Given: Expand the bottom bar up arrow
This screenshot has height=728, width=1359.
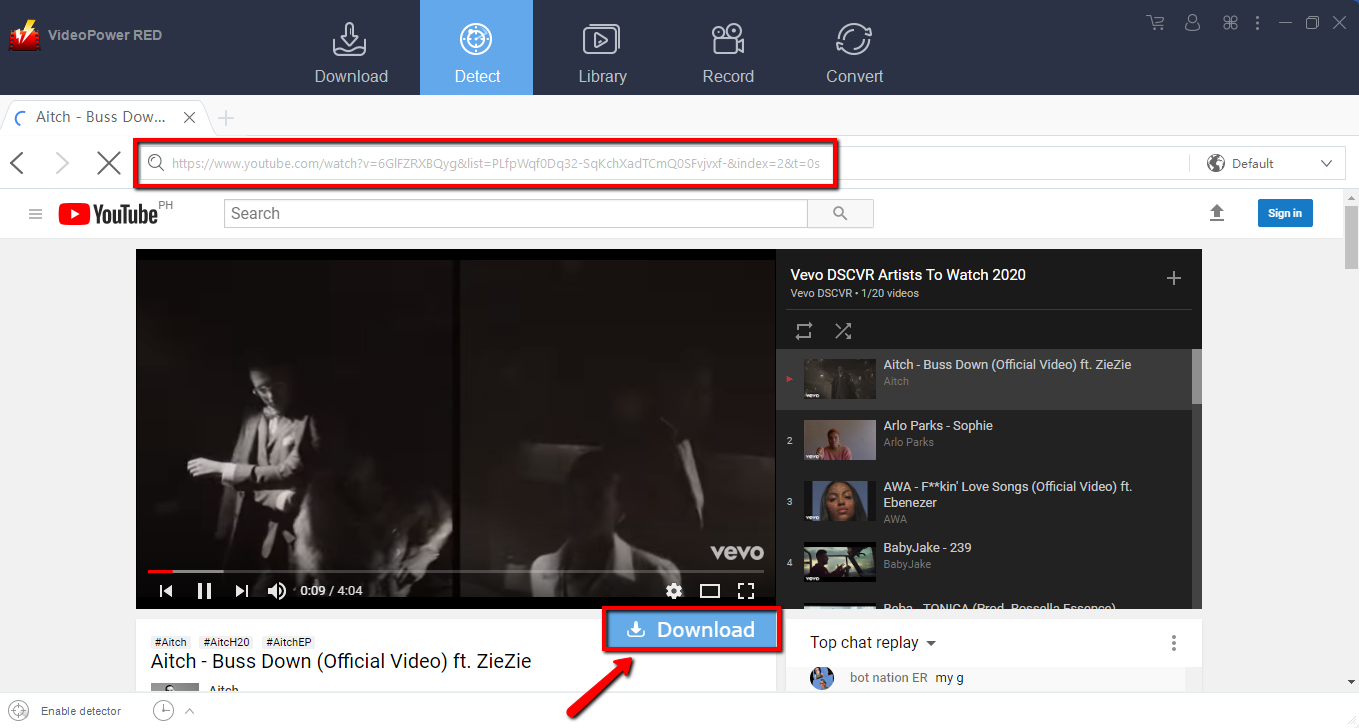Looking at the screenshot, I should [189, 711].
